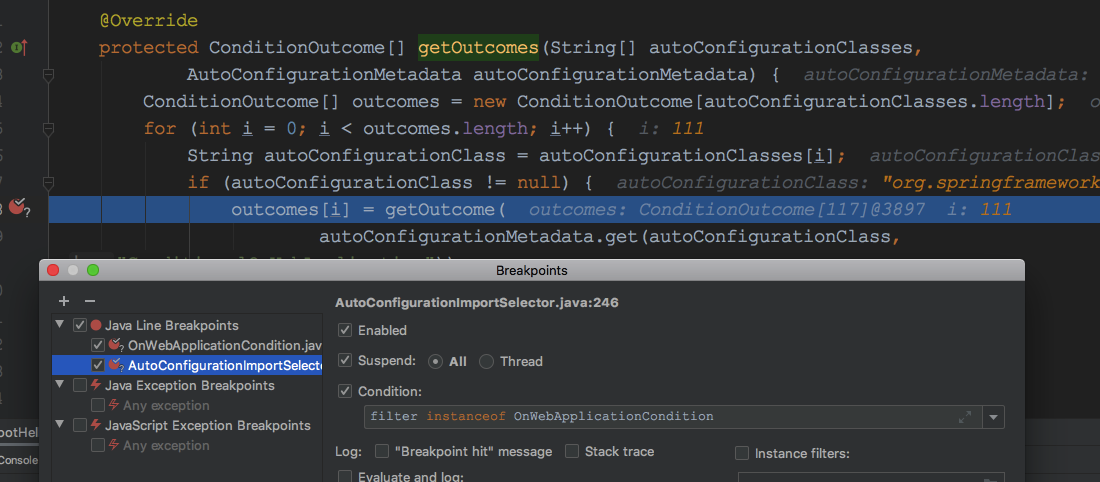Uncheck the OnWebApplicationCondition.java breakpoint checkbox
1100x482 pixels.
tap(98, 345)
